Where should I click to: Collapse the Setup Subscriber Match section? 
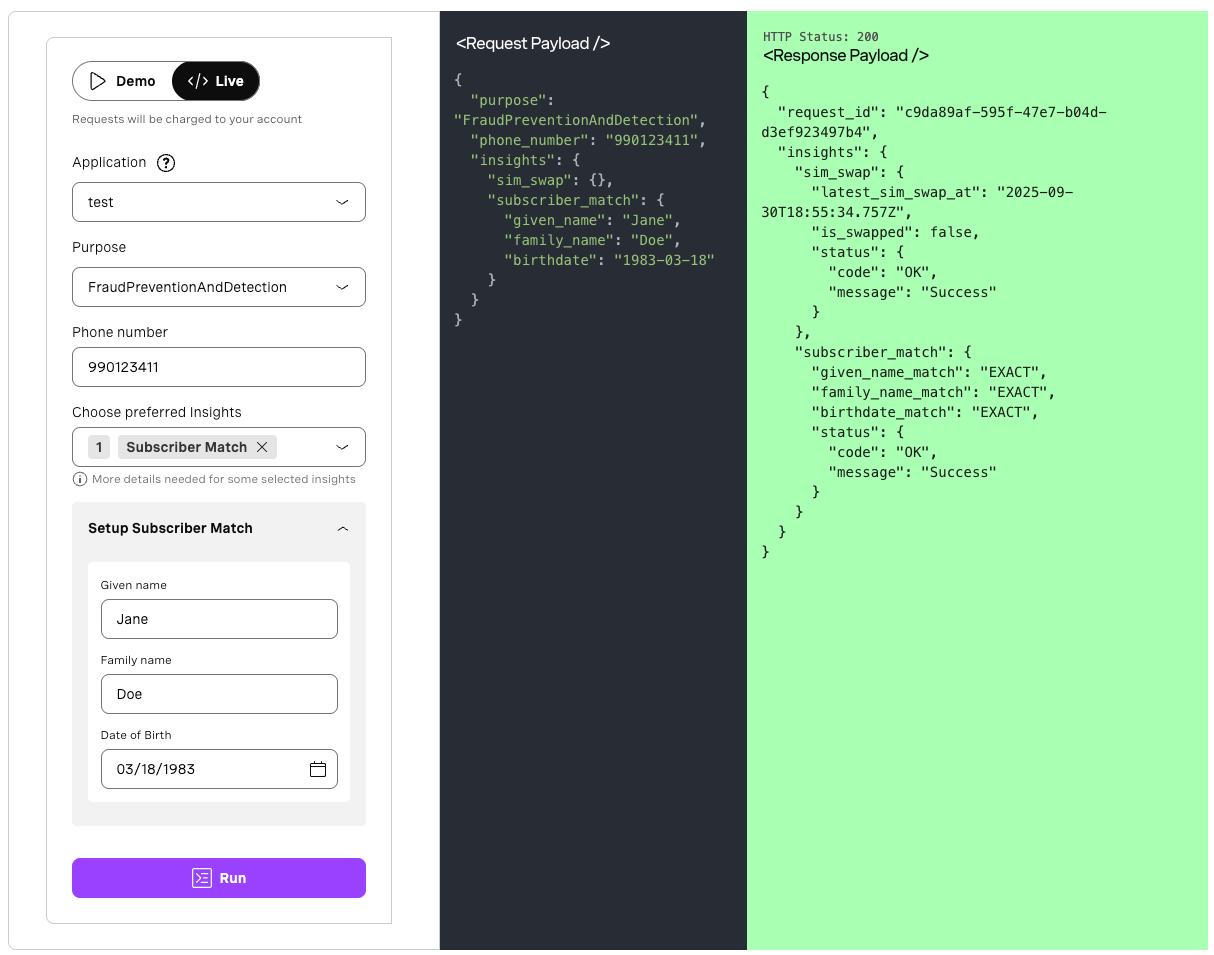(x=342, y=528)
